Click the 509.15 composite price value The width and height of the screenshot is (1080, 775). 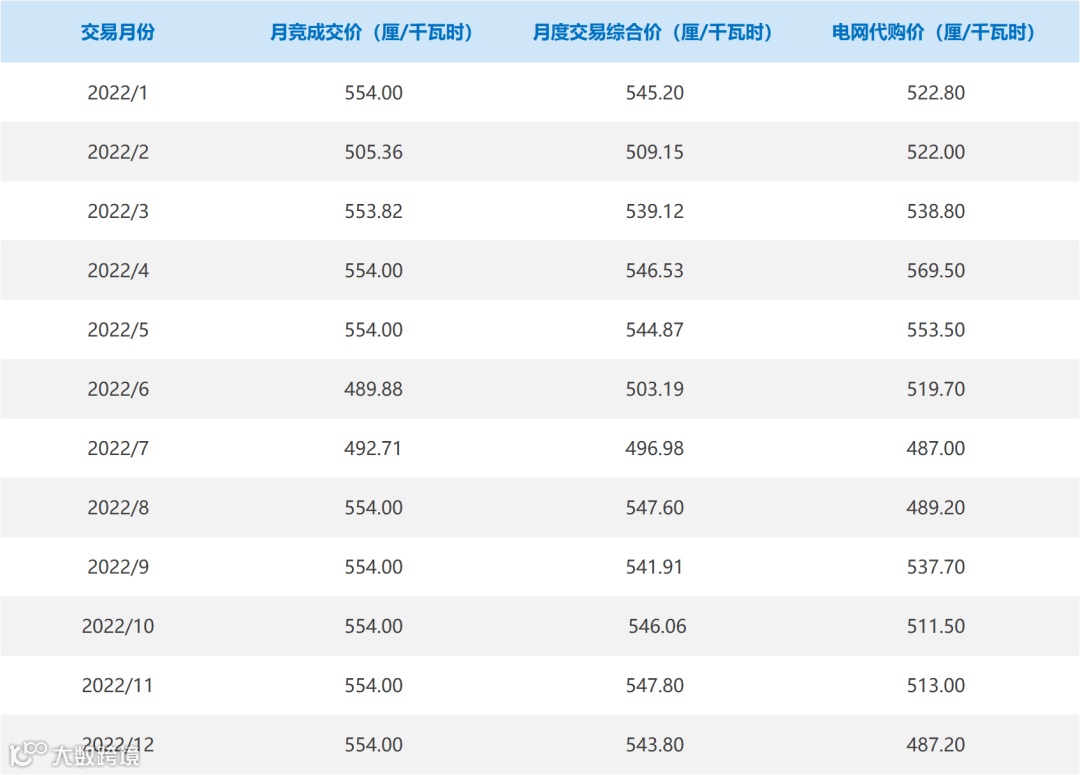click(654, 152)
